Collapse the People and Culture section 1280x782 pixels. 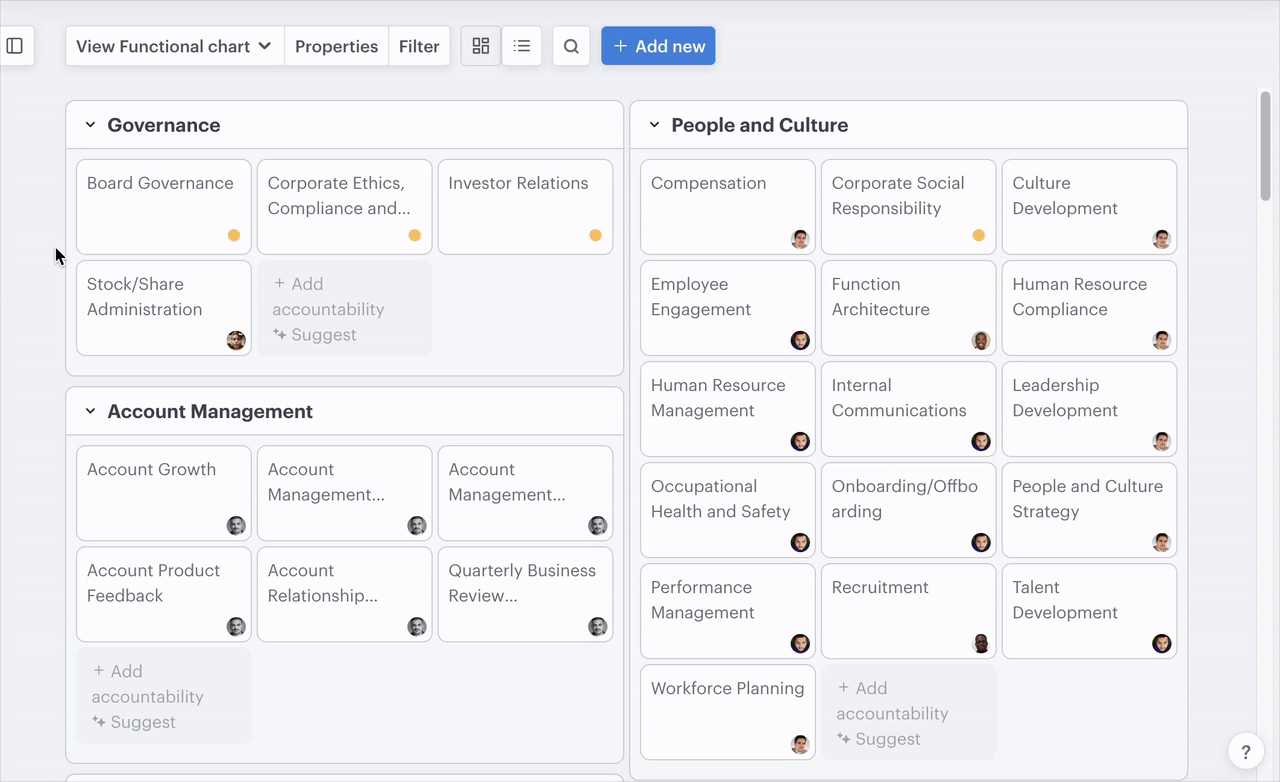pos(654,125)
